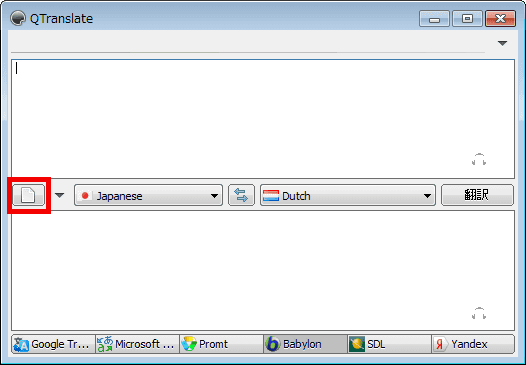Click the QTranslate title bar app icon
Viewport: 526px width, 365px height.
point(17,18)
